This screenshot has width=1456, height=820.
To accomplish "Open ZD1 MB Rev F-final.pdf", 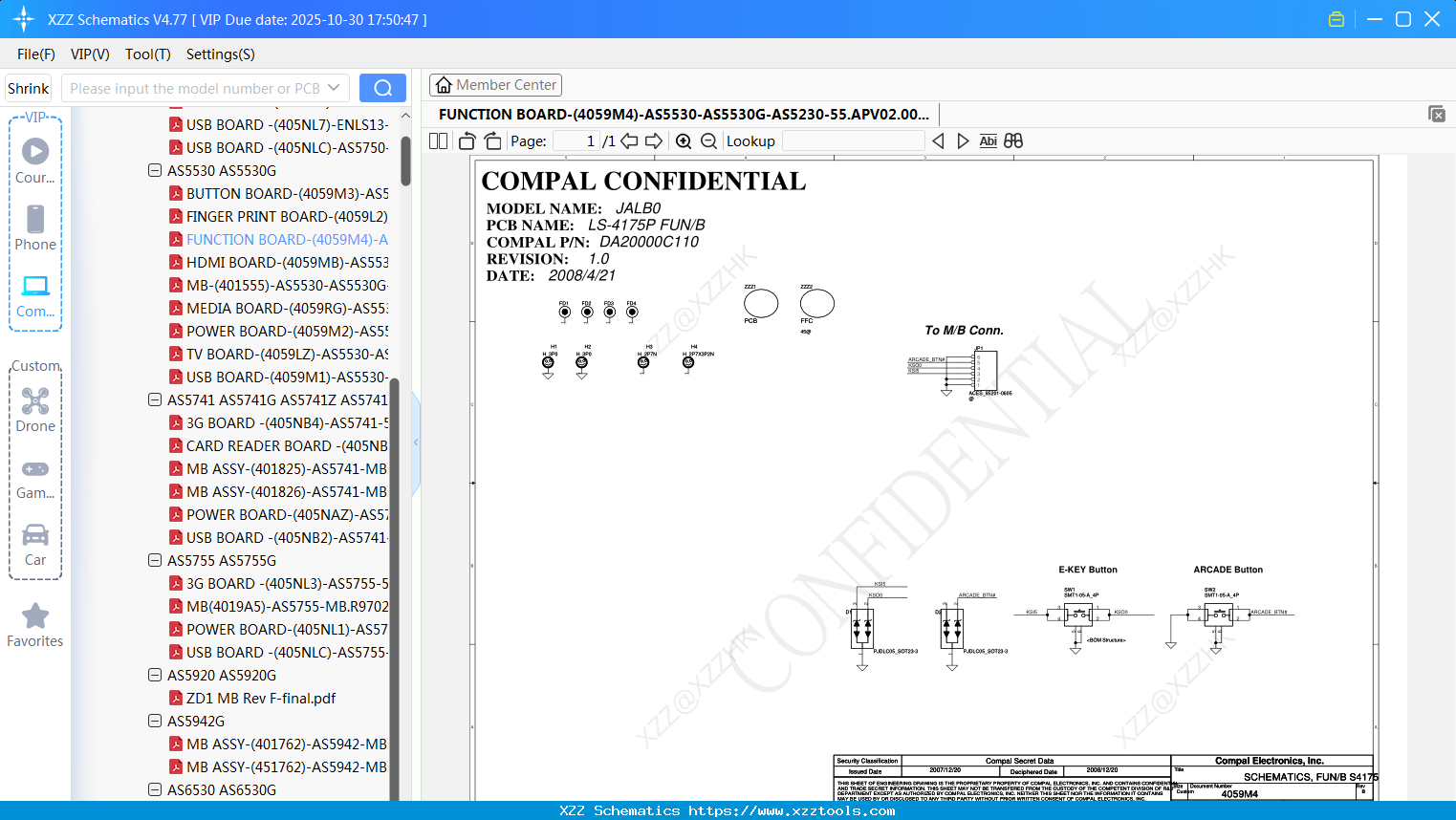I will (x=252, y=699).
